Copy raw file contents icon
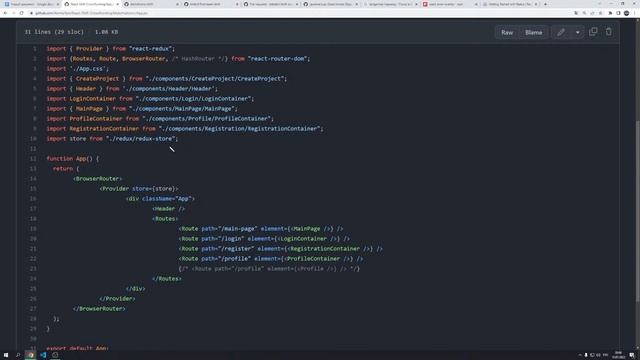 pyautogui.click(x=593, y=32)
